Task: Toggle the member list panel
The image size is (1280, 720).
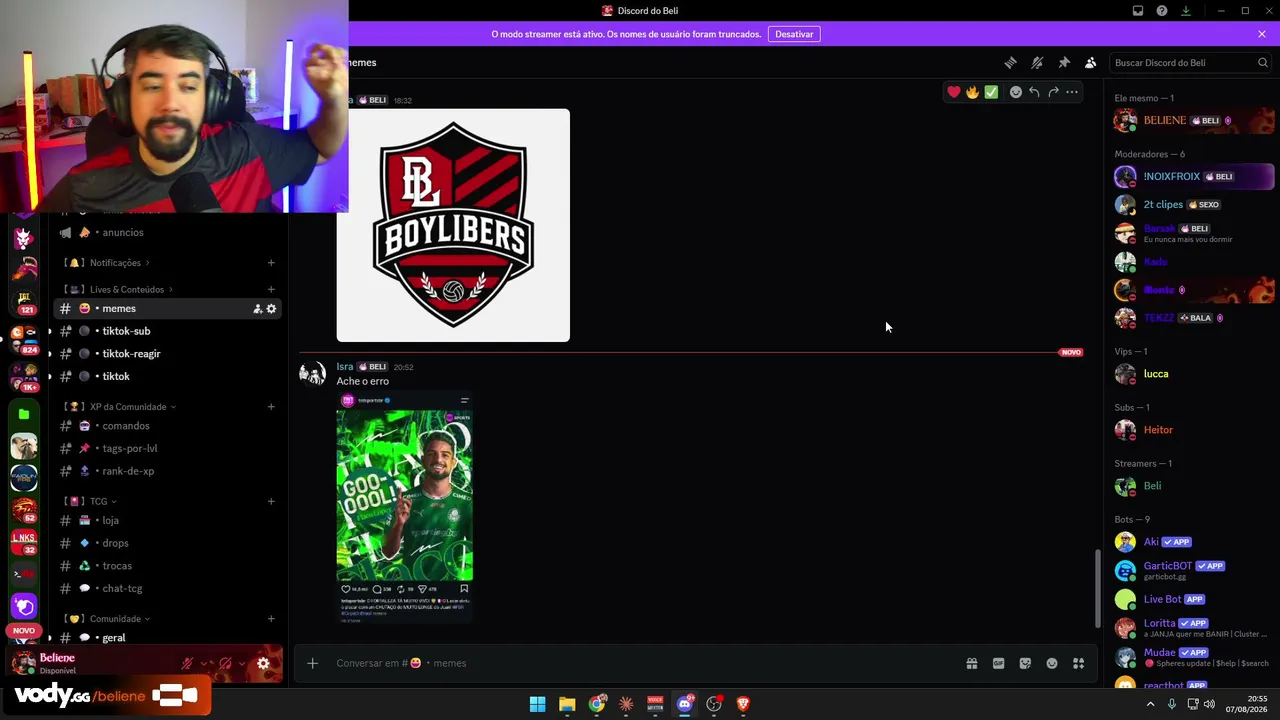Action: point(1091,62)
